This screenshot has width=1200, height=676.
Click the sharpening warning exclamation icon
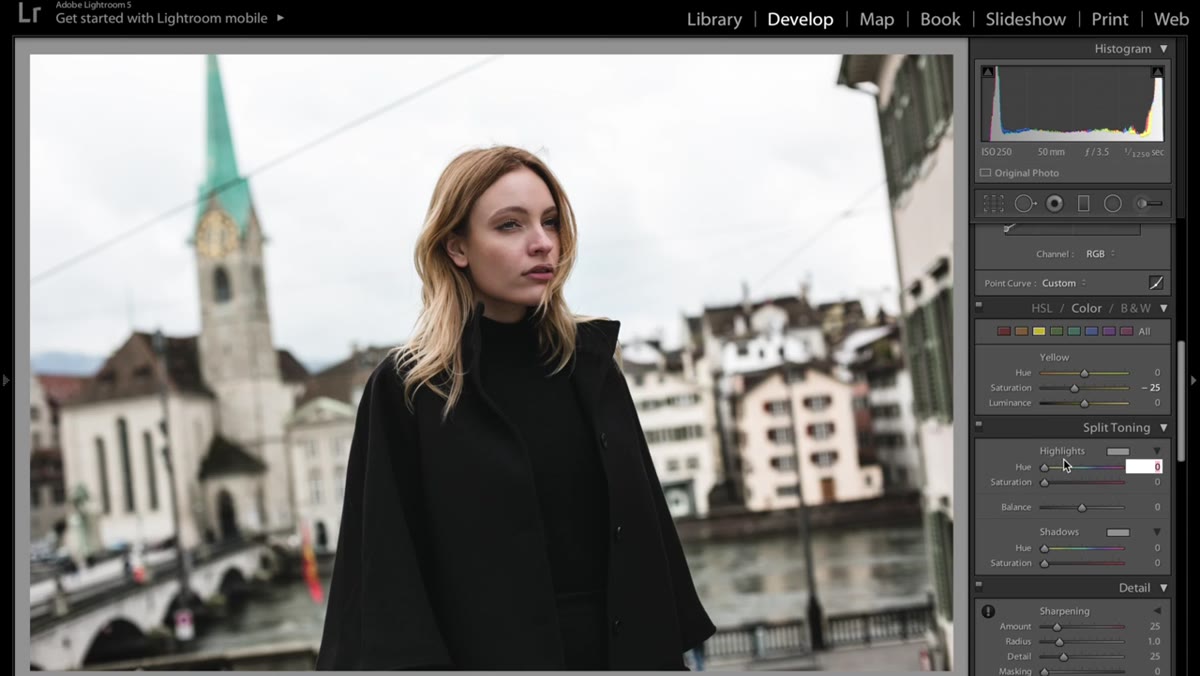(x=988, y=611)
